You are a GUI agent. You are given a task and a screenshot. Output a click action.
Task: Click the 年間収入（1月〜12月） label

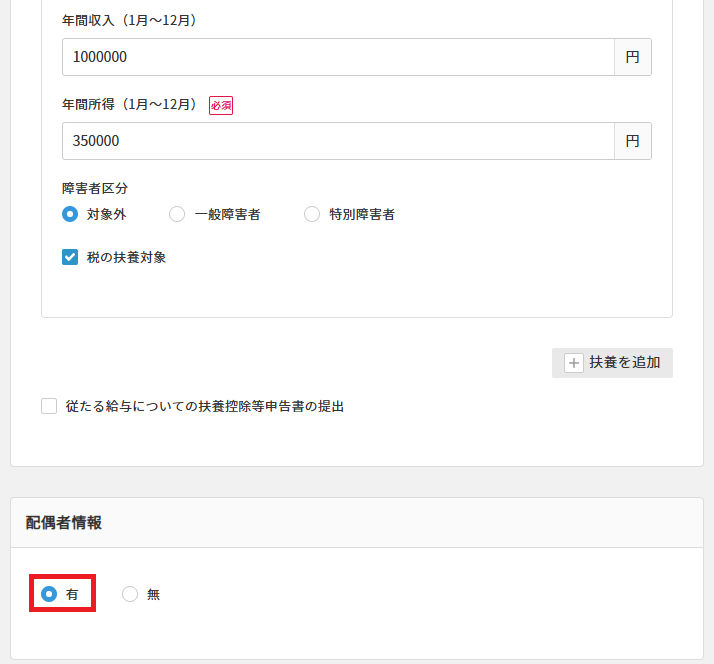click(x=129, y=21)
